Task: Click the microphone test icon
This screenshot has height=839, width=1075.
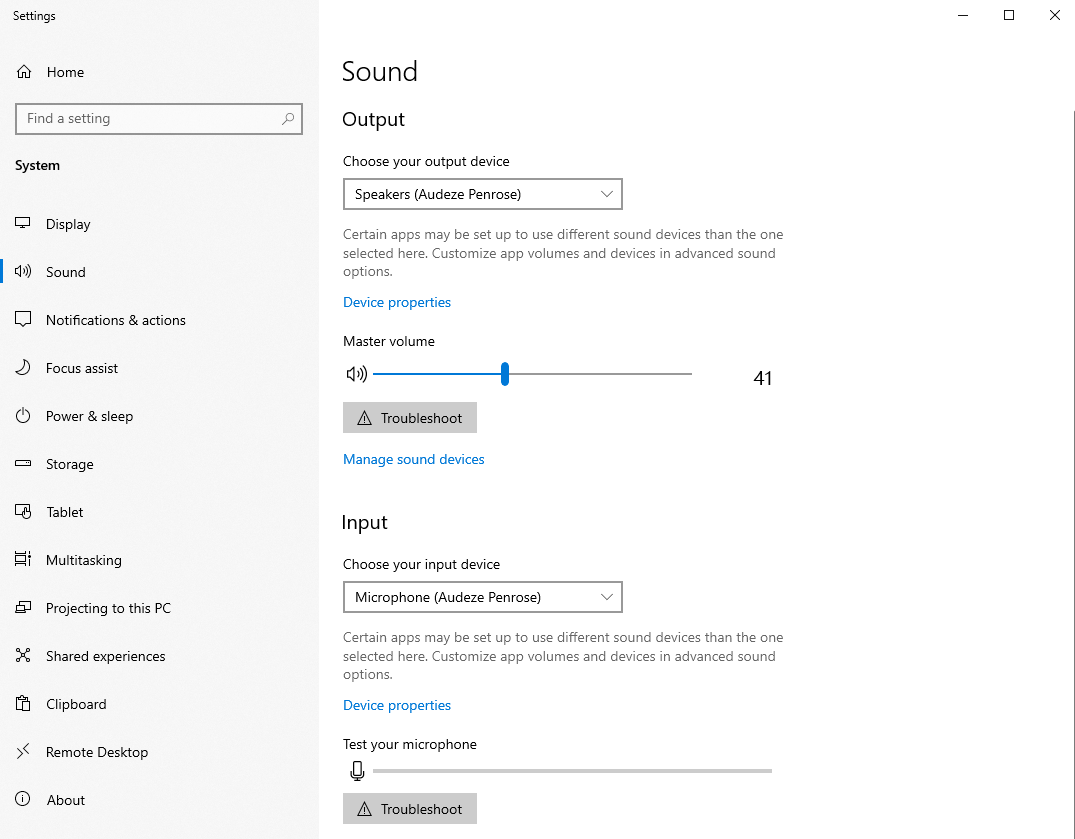Action: pos(357,771)
